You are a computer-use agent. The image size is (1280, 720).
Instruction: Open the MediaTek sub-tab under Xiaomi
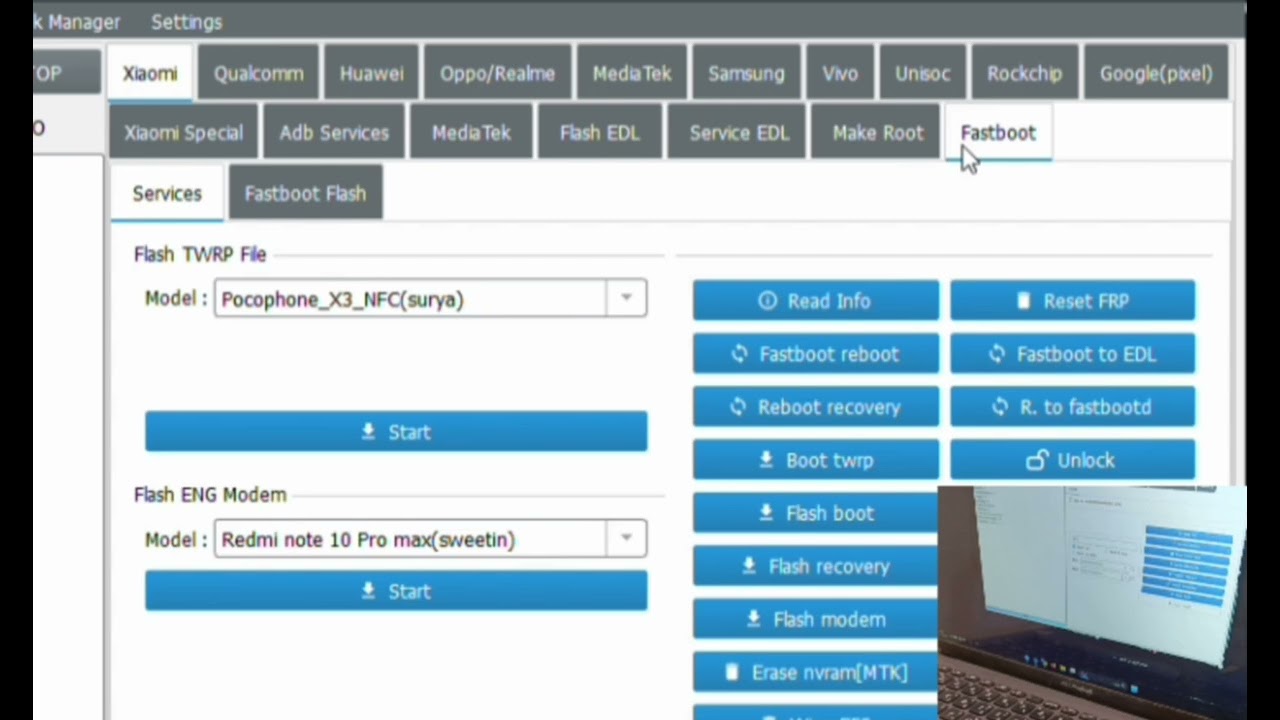(x=471, y=133)
